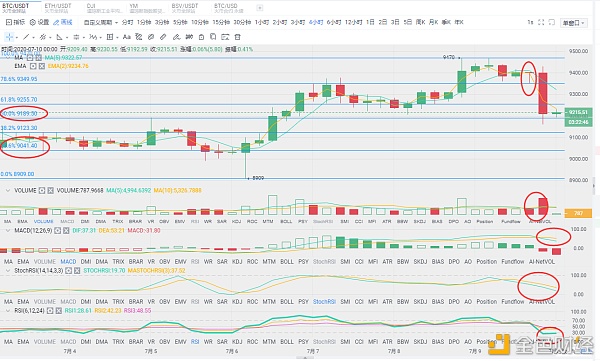The image size is (600, 361).
Task: Open the 设置 settings button
Action: 39,22
